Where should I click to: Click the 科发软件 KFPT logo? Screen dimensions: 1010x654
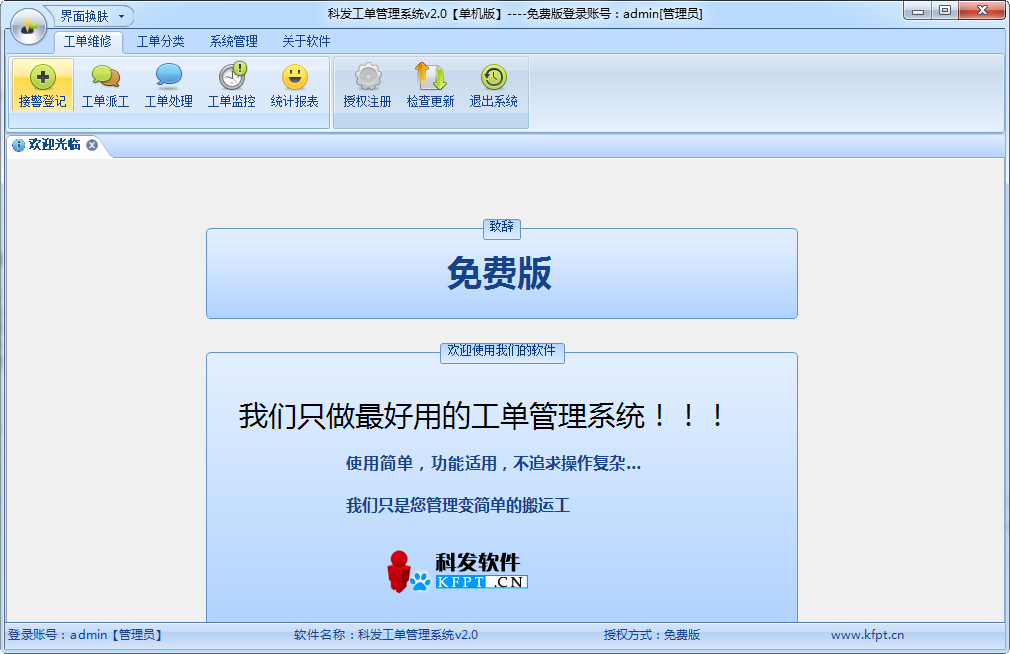[x=460, y=568]
